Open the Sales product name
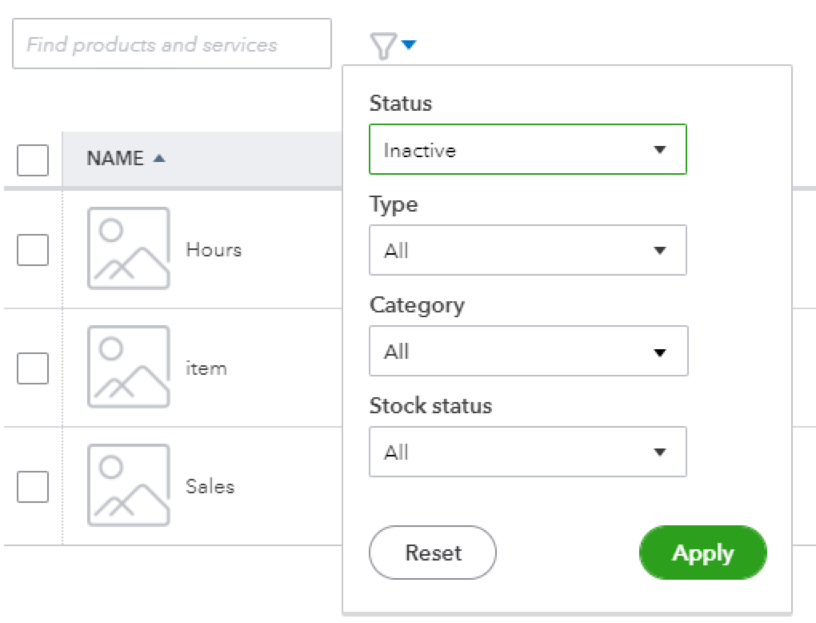The height and width of the screenshot is (623, 816). tap(210, 486)
